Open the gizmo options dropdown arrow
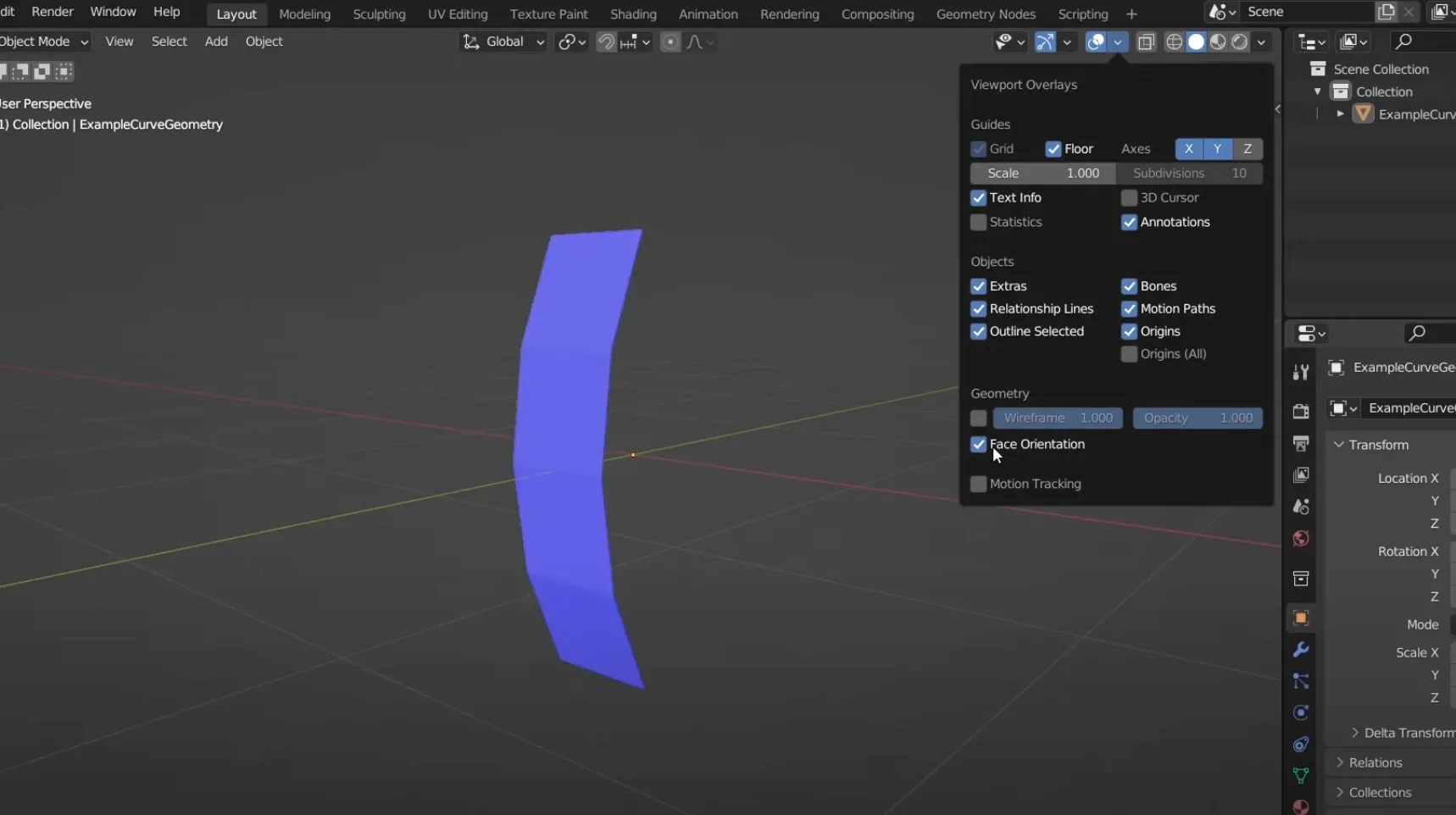 coord(1067,42)
